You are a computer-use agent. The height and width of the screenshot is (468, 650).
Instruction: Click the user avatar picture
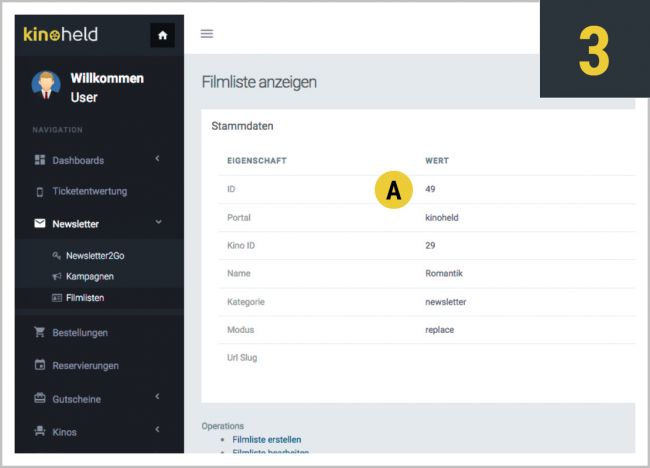pyautogui.click(x=45, y=87)
